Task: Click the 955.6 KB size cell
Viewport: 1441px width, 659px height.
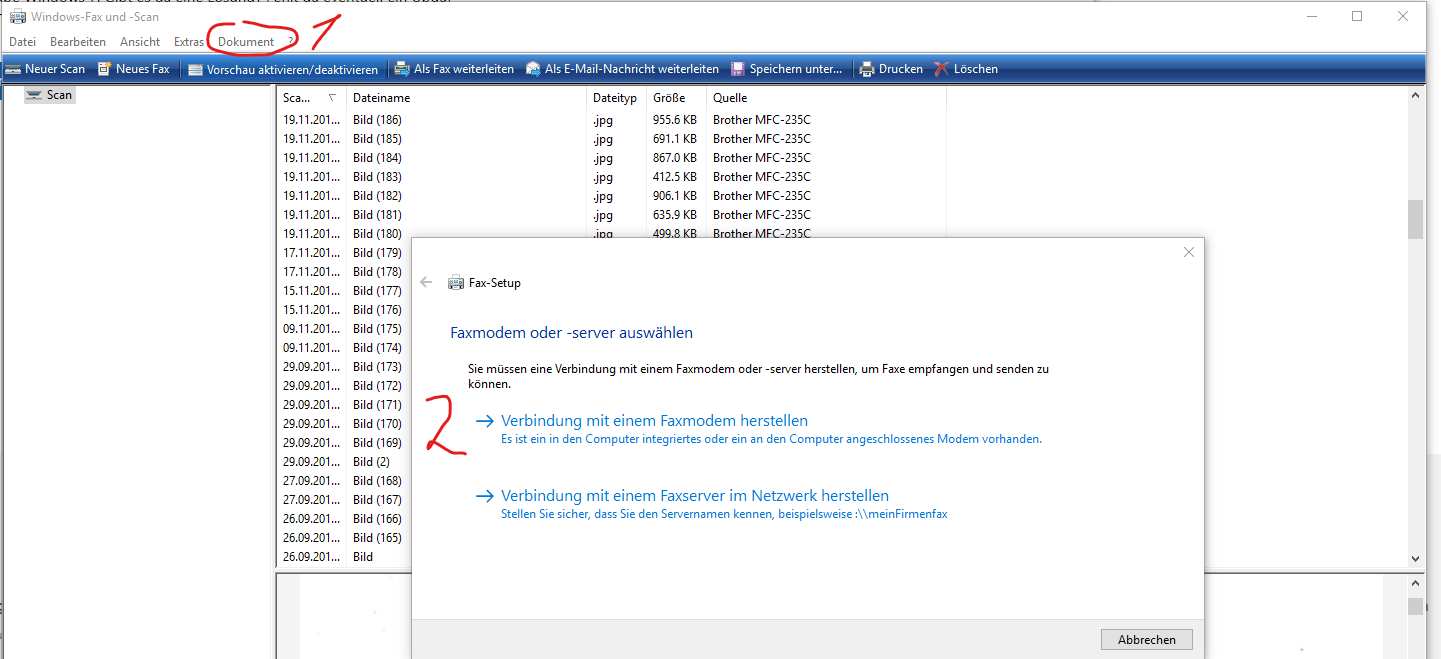Action: point(675,120)
